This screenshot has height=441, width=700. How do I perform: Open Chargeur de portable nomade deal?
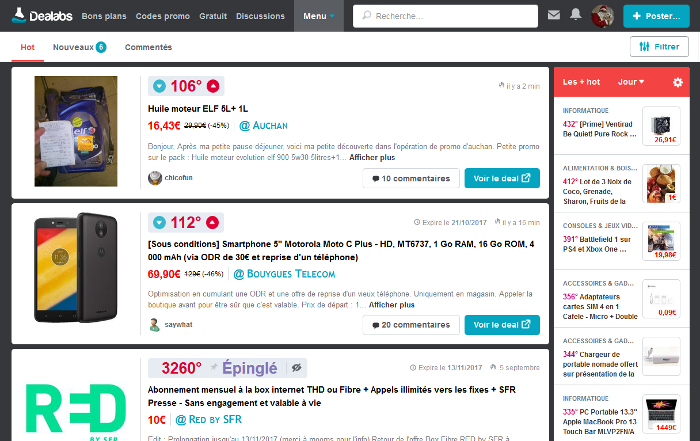(x=600, y=364)
